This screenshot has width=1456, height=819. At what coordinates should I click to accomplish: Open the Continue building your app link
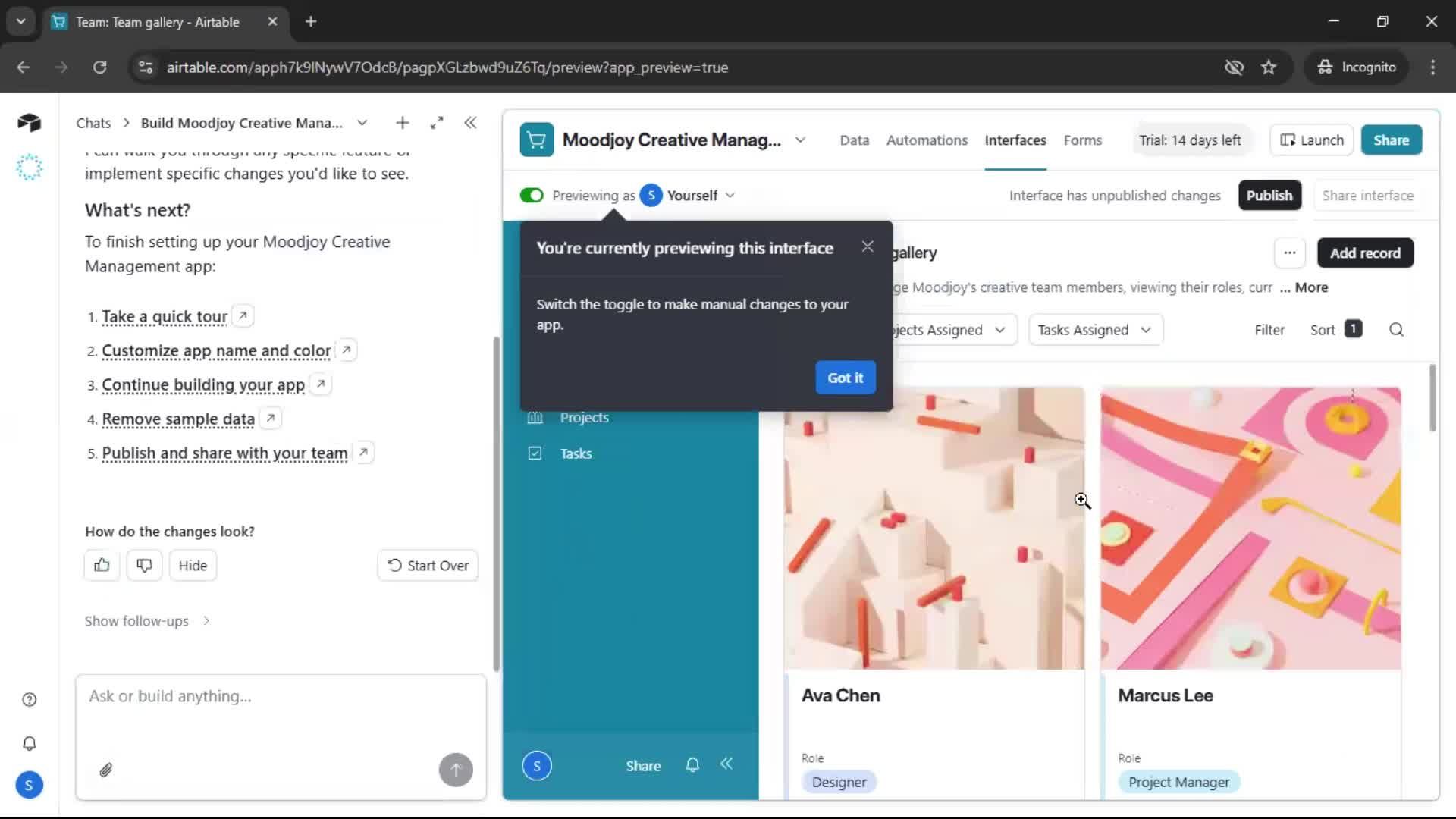tap(203, 384)
